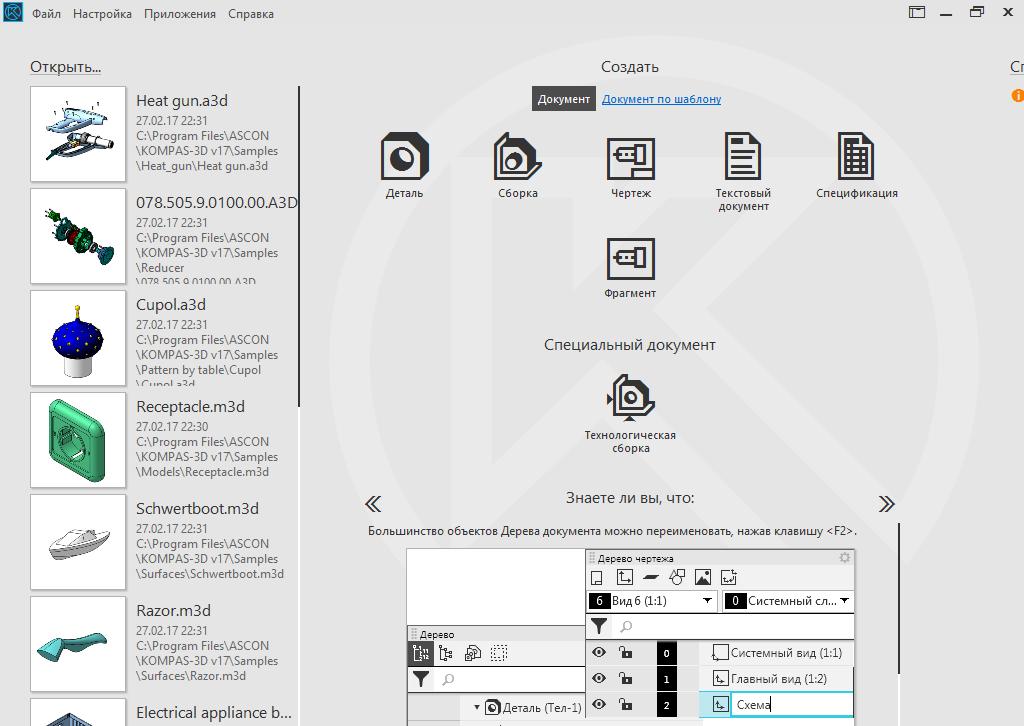Viewport: 1024px width, 726px height.
Task: Create a new Спецификация document
Action: 856,158
